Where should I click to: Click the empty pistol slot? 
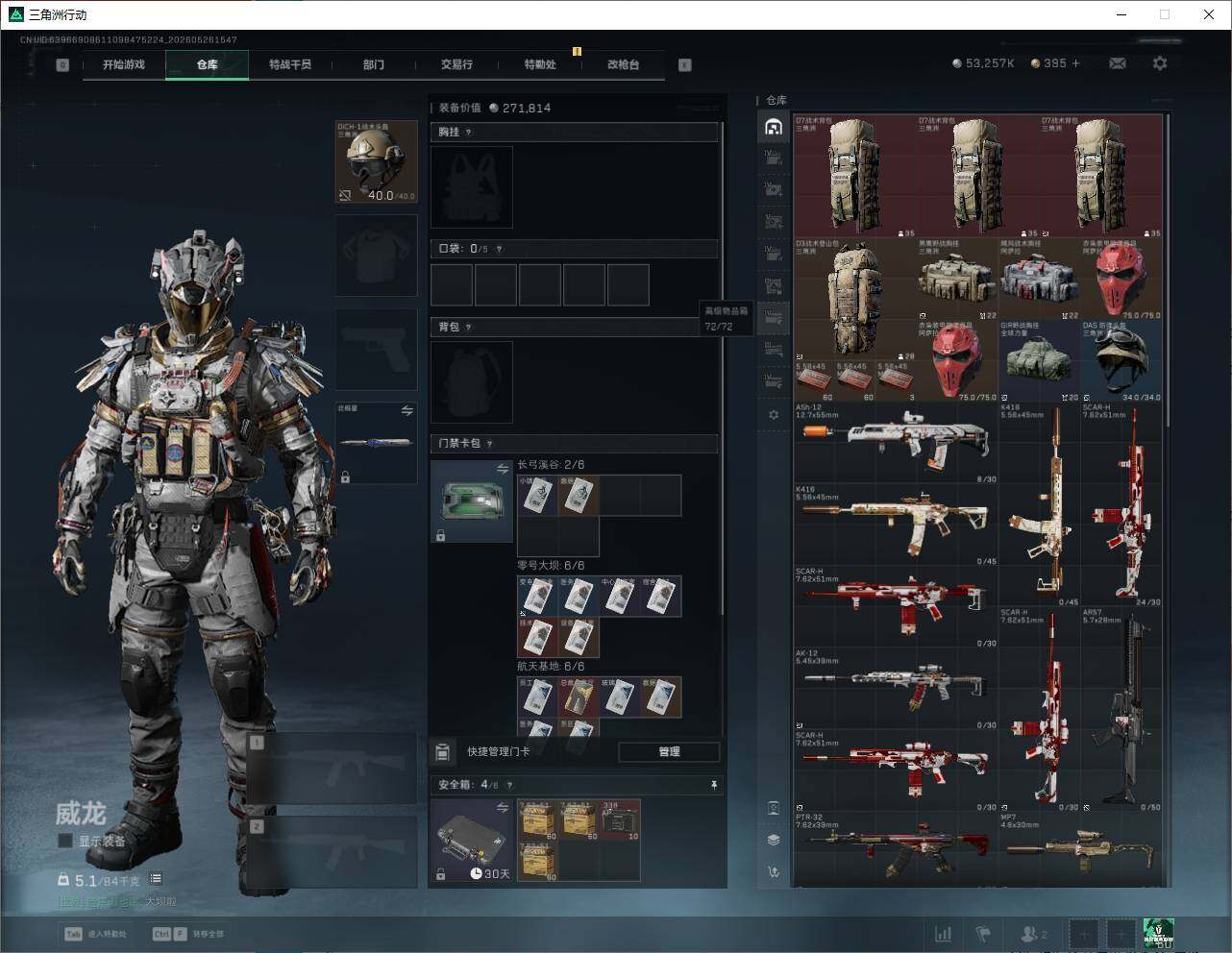(376, 349)
